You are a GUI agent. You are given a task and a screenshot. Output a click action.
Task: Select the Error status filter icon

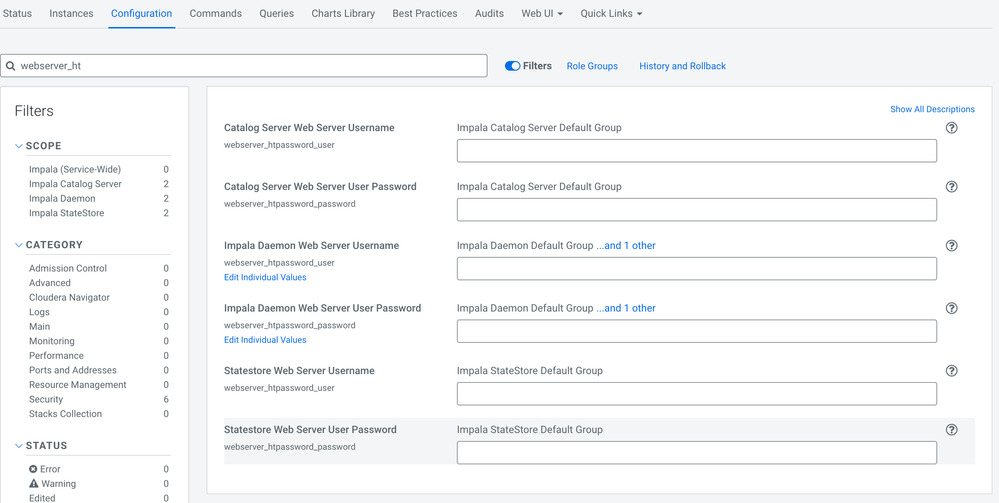33,469
